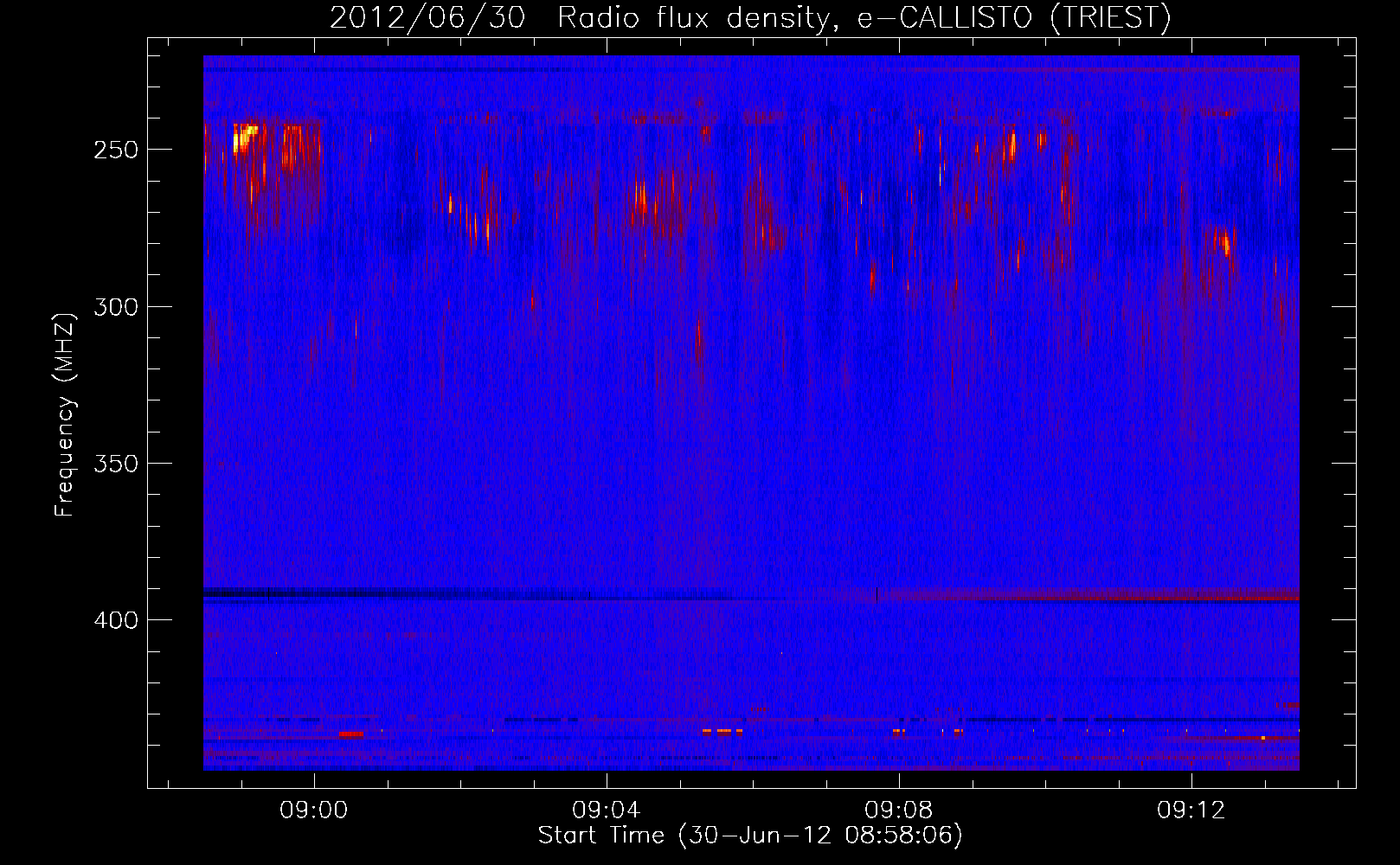Click the 09:04 time tick label
This screenshot has height=865, width=1400.
(607, 811)
